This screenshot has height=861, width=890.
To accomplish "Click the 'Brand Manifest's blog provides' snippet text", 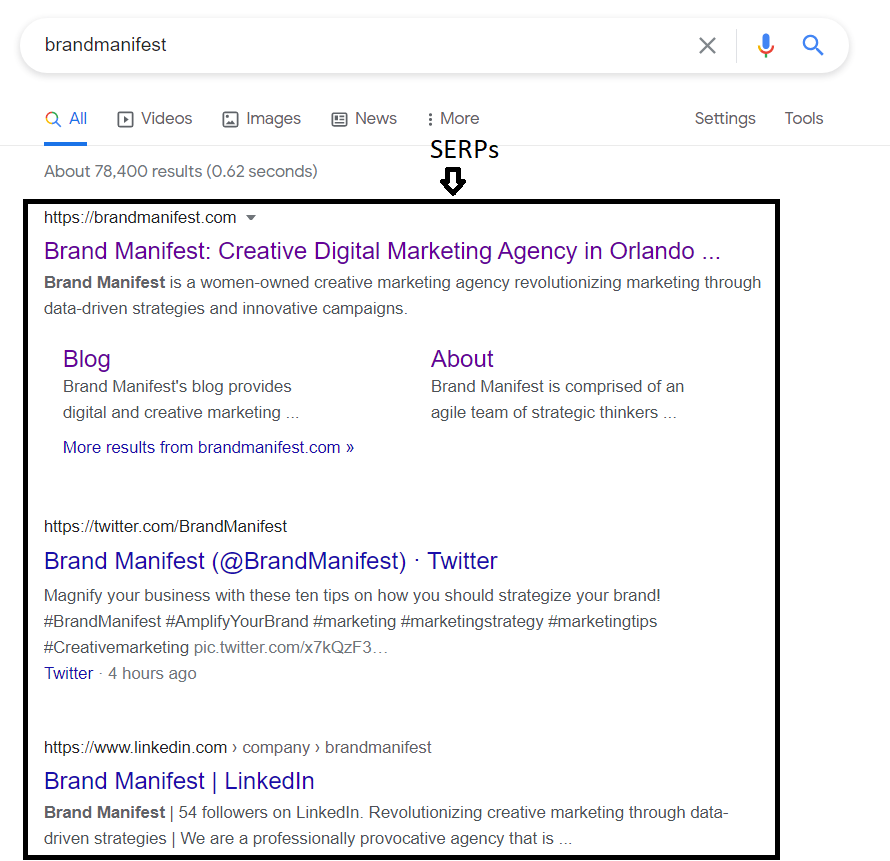I will click(177, 386).
